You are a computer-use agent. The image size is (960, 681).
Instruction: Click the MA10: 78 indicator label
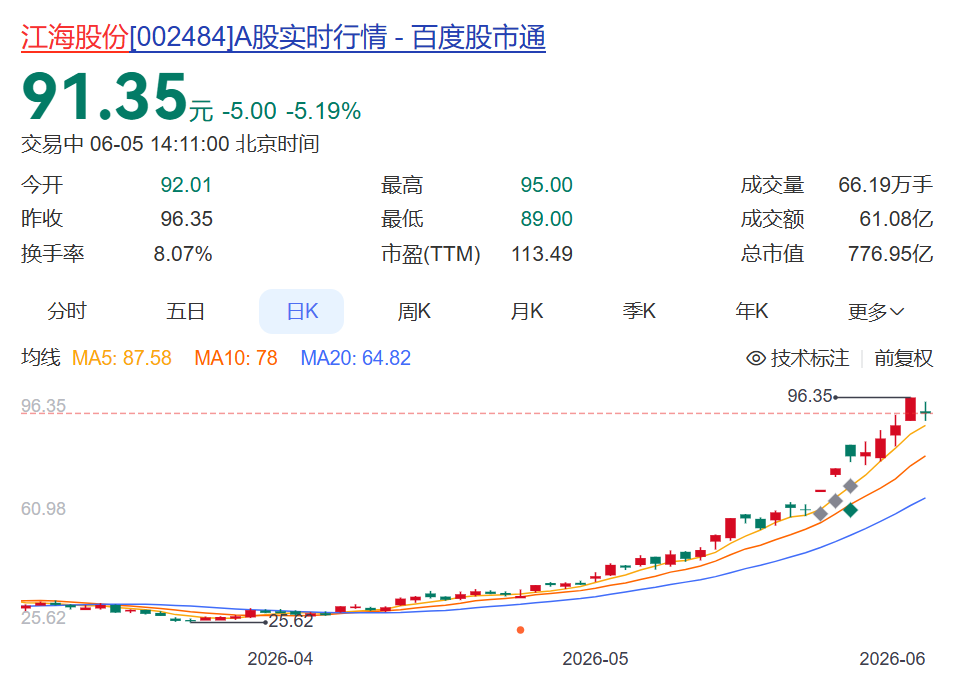click(x=236, y=358)
